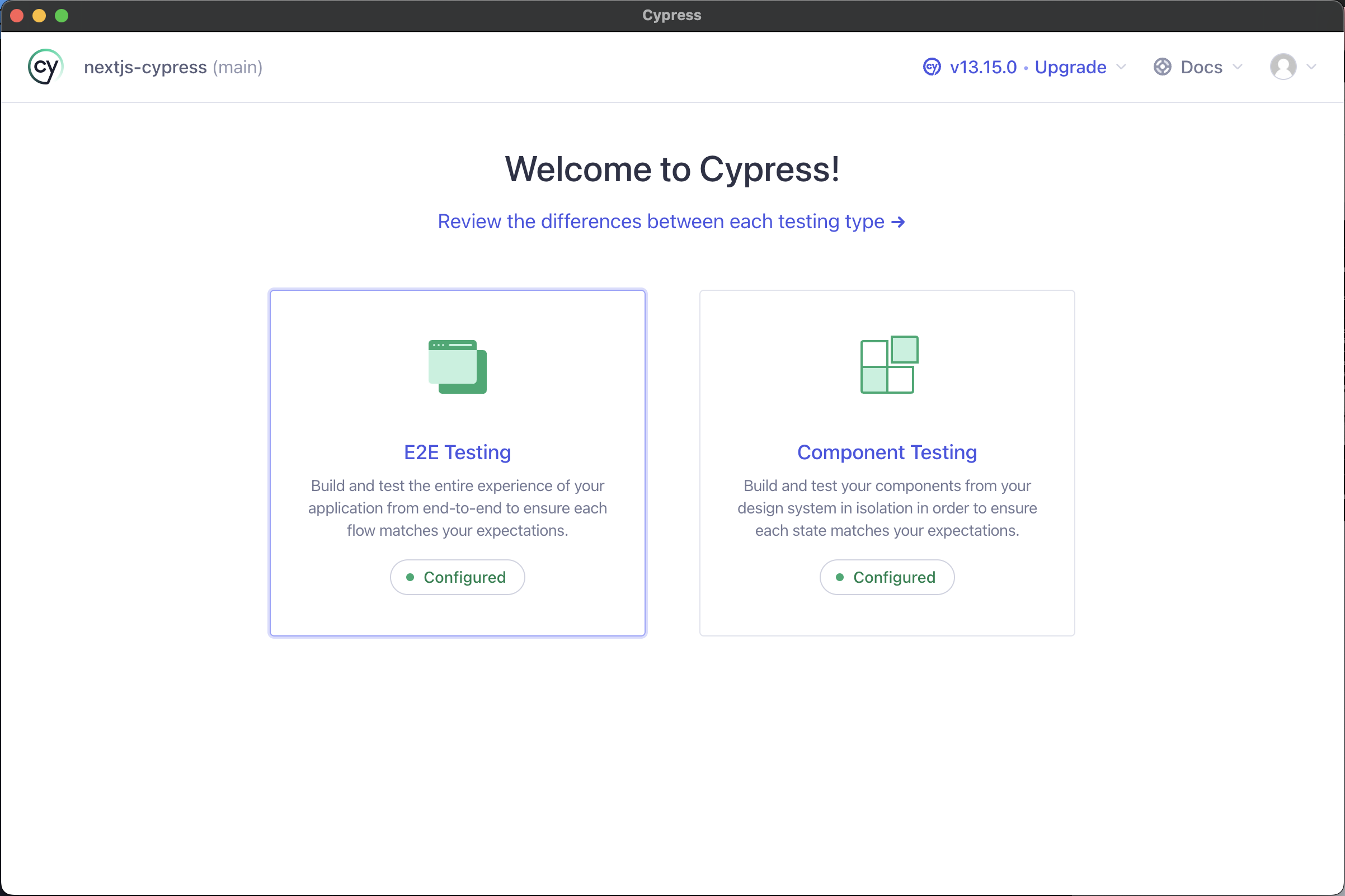The width and height of the screenshot is (1345, 896).
Task: Select the E2E Testing heading
Action: (x=457, y=452)
